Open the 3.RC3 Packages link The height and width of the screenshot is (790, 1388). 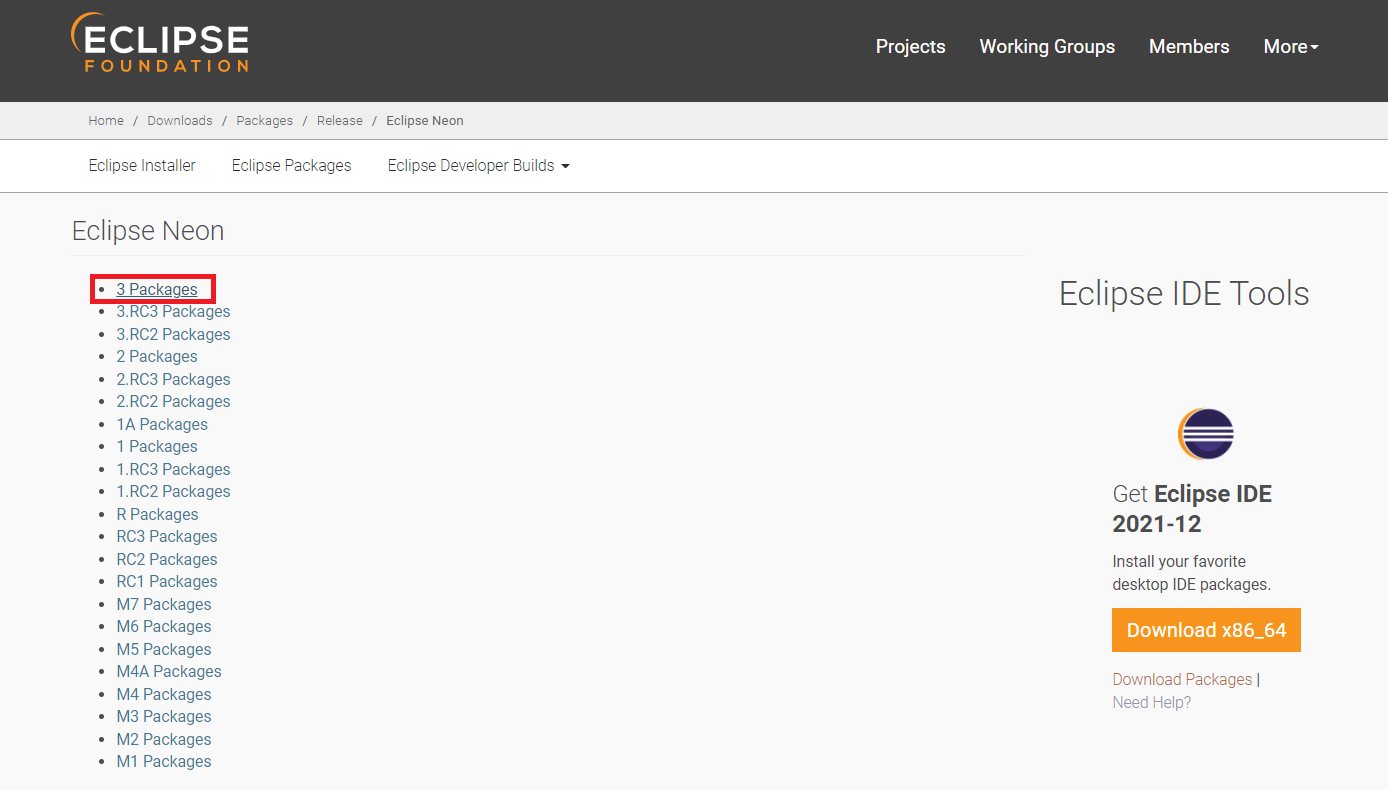tap(173, 312)
